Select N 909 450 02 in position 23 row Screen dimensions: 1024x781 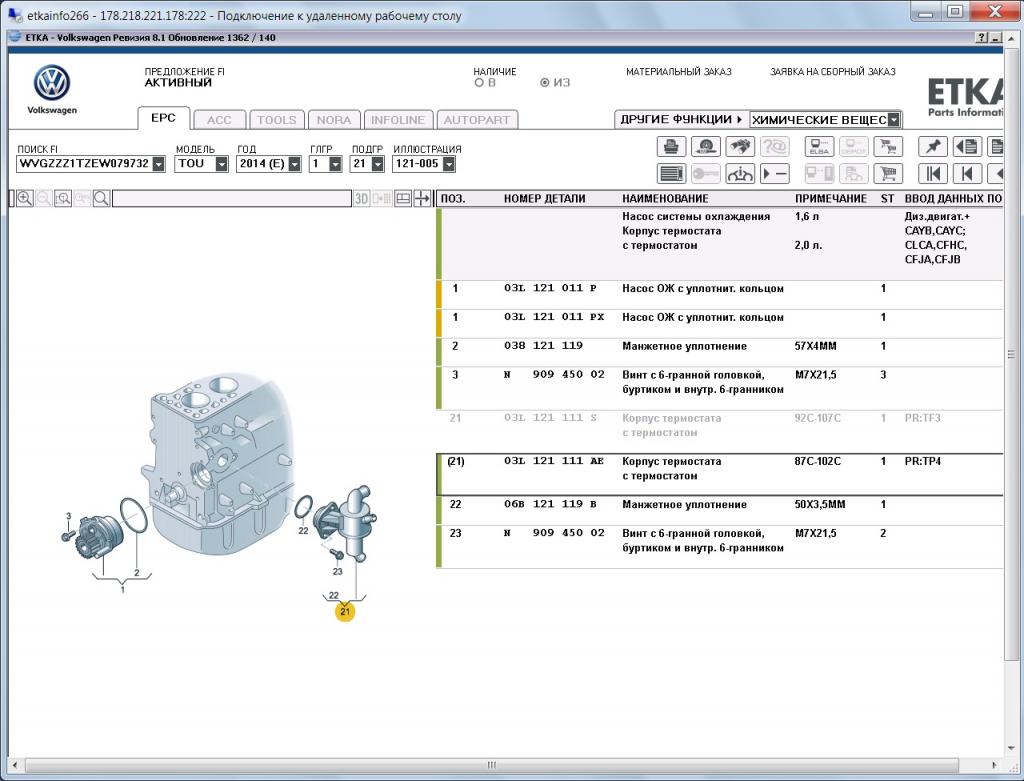[554, 533]
